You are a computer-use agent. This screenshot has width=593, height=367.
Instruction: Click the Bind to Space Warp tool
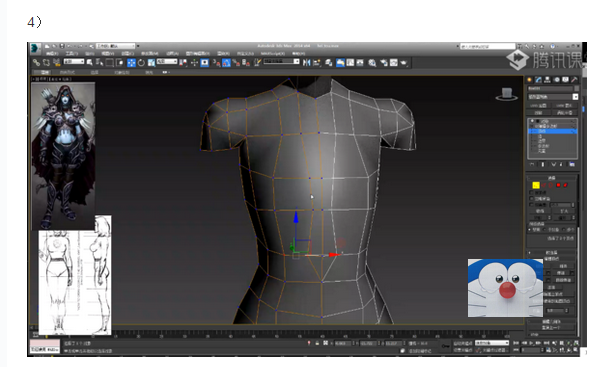pyautogui.click(x=56, y=62)
